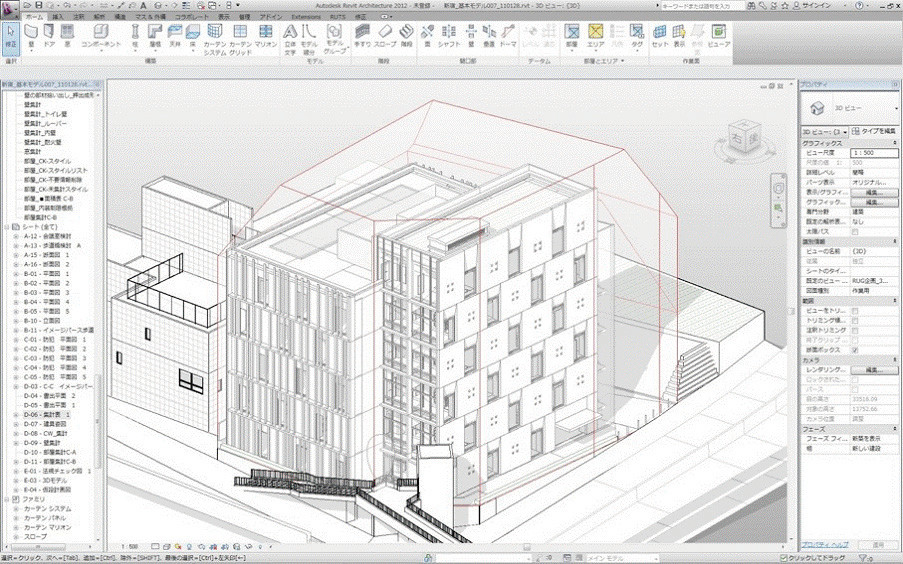The image size is (903, 564).
Task: Click the View Scale (ビュー尺度) 1:500 field
Action: pos(873,154)
